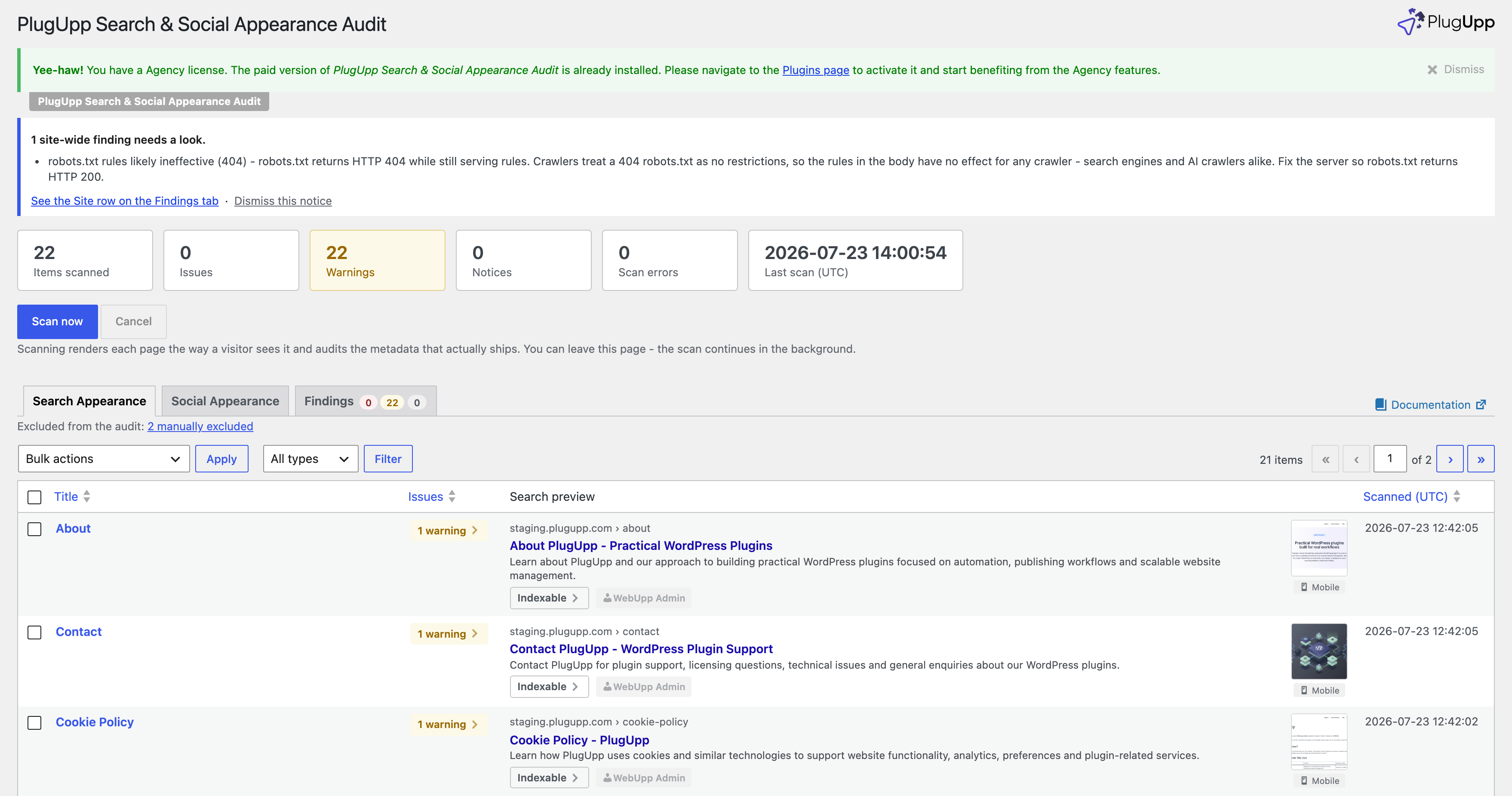Select the Items scanned summary card
1512x796 pixels.
(85, 260)
